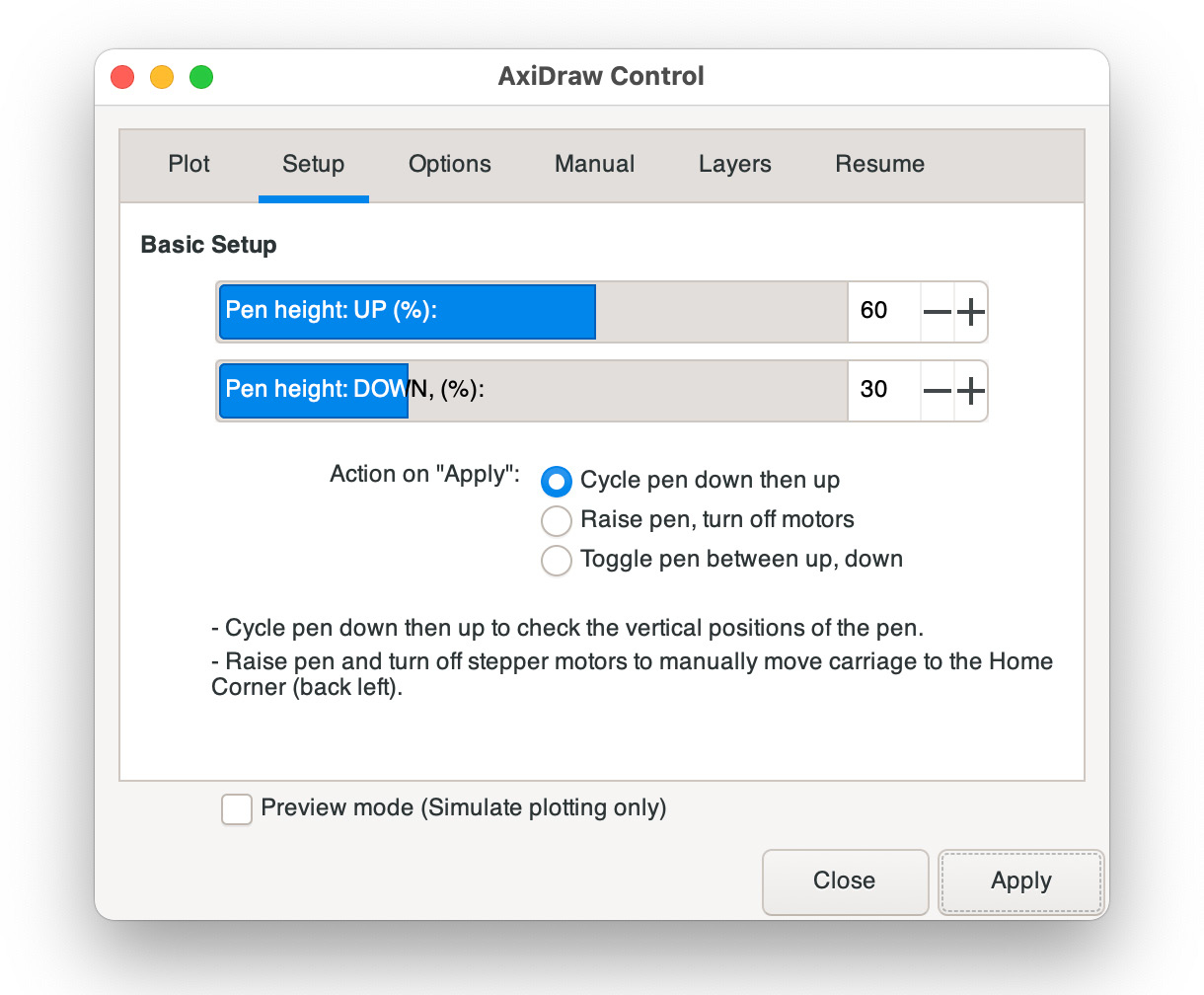Viewport: 1204px width, 995px height.
Task: Click the Apply button
Action: pos(1021,881)
